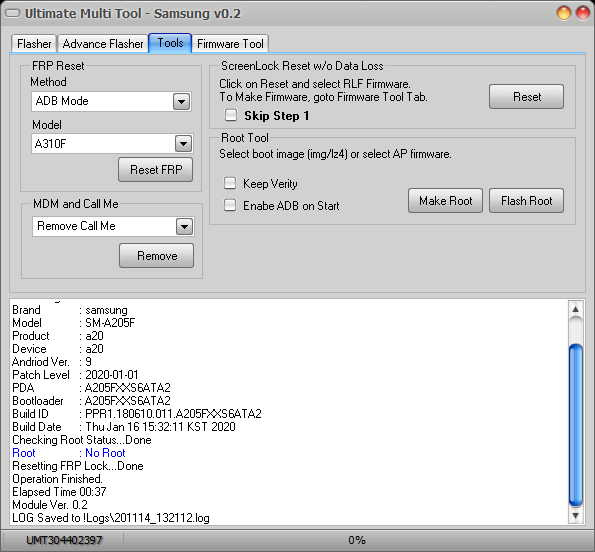Click the Bootloader 'A205FXXS6ATA2' value
Viewport: 595px width, 552px height.
[x=128, y=401]
